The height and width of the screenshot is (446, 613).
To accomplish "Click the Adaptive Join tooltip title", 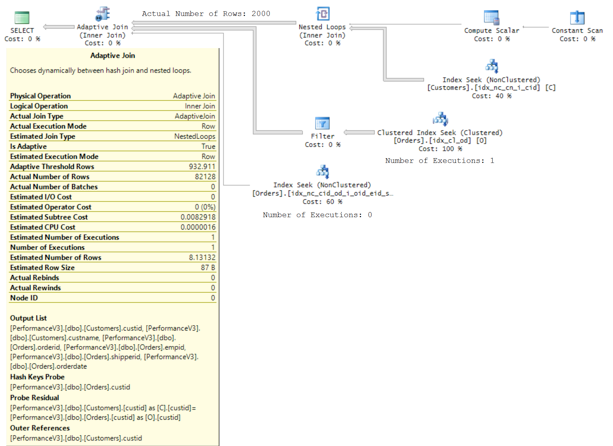I will tap(113, 57).
